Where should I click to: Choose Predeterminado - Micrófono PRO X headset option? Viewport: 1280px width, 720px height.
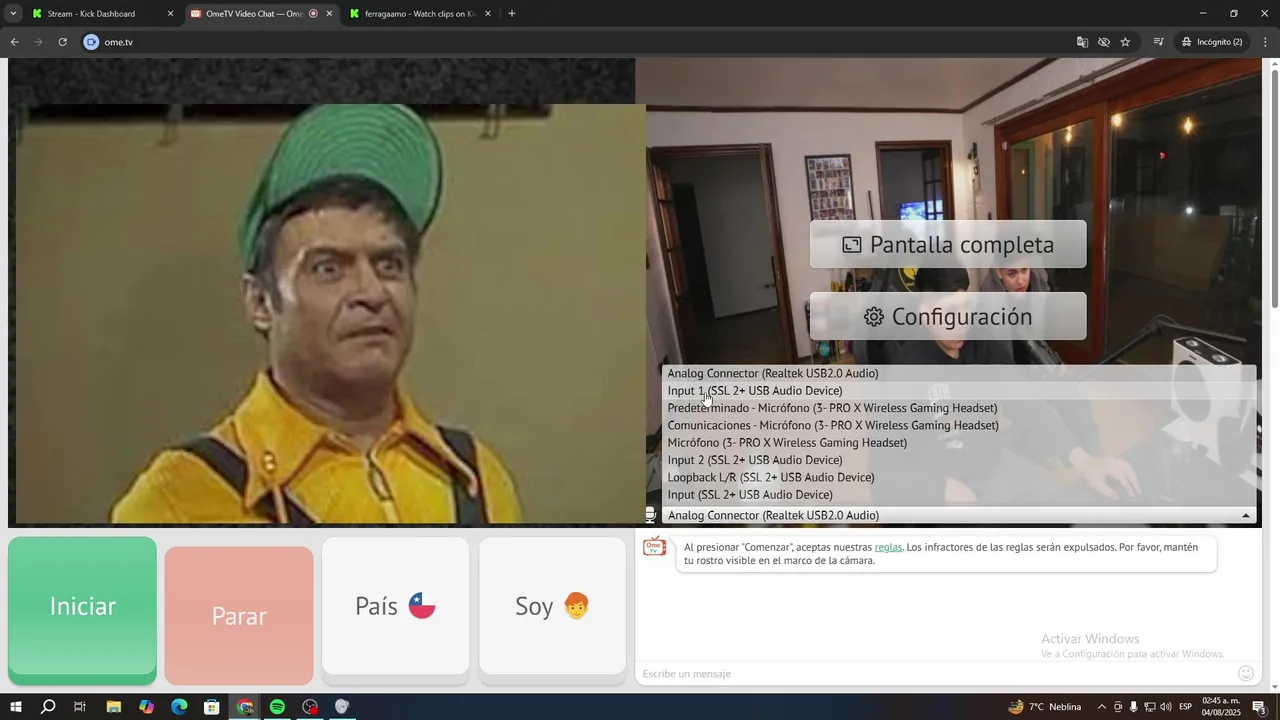tap(959, 408)
